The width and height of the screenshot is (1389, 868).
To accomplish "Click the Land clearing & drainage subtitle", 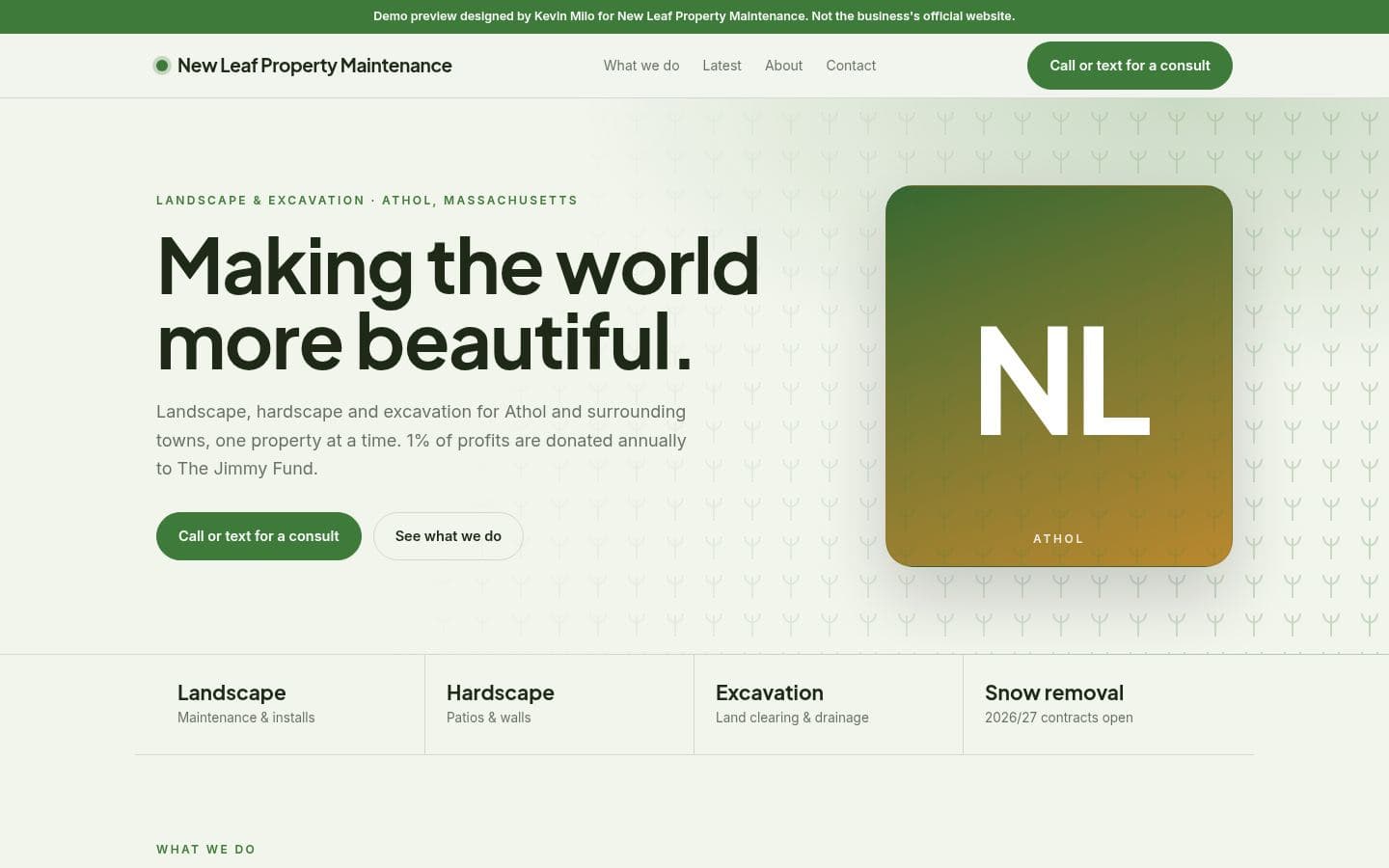I will pyautogui.click(x=792, y=718).
